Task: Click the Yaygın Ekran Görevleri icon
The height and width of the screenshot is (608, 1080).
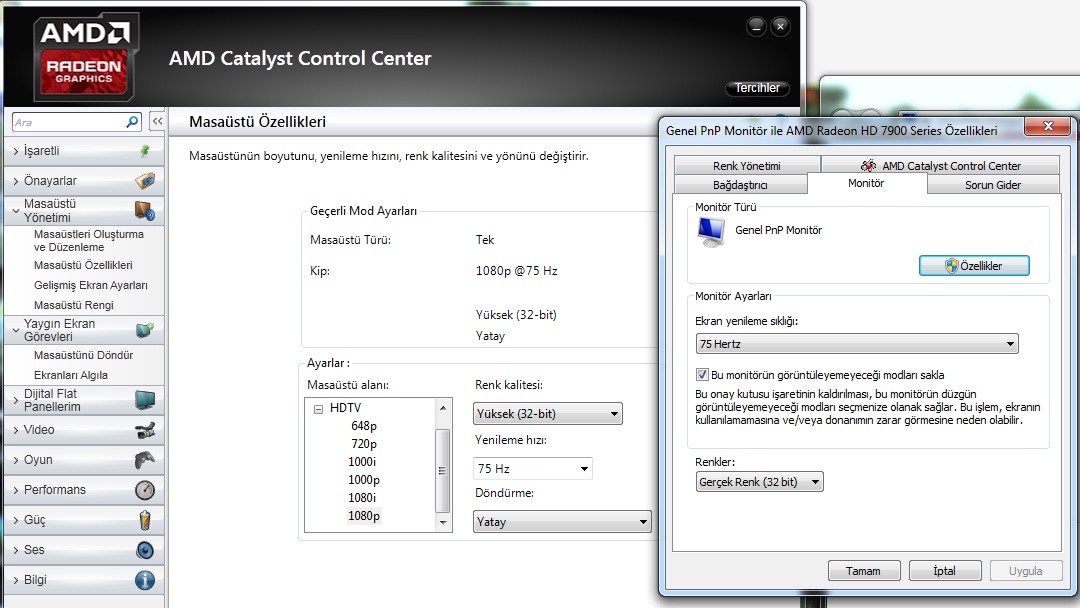Action: click(145, 330)
